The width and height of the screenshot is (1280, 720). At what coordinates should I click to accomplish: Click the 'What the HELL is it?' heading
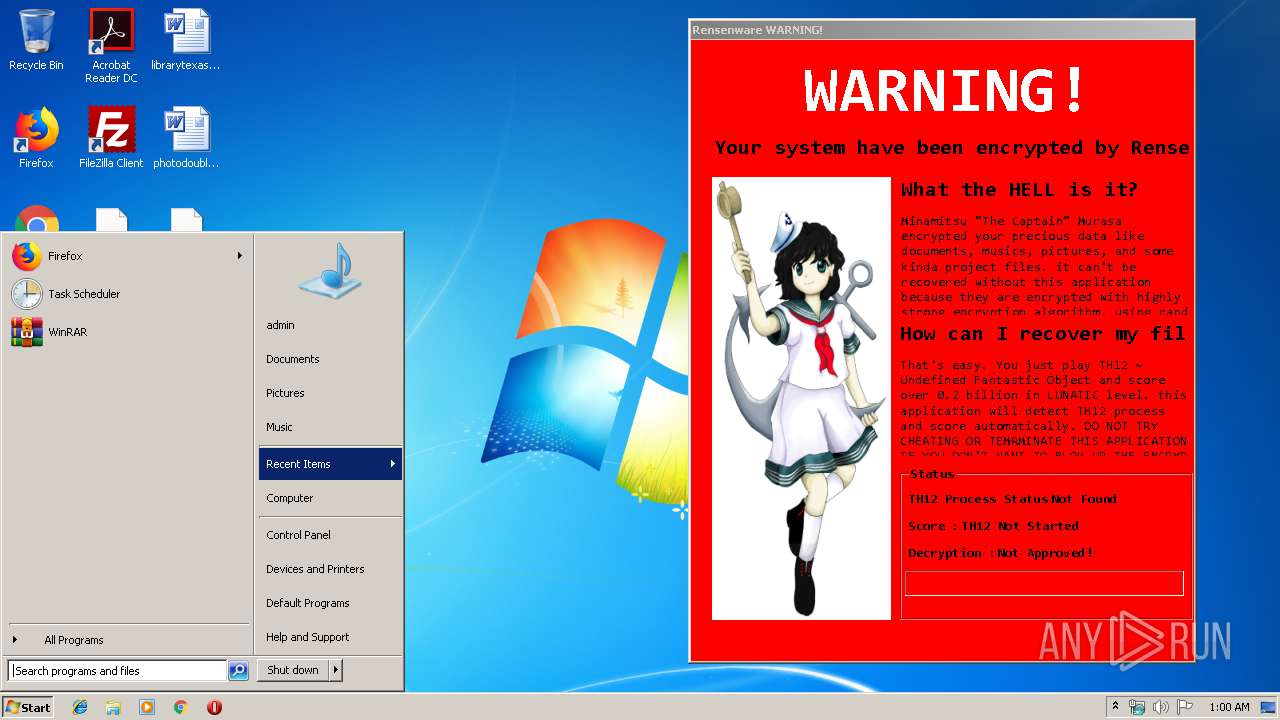click(x=1019, y=190)
